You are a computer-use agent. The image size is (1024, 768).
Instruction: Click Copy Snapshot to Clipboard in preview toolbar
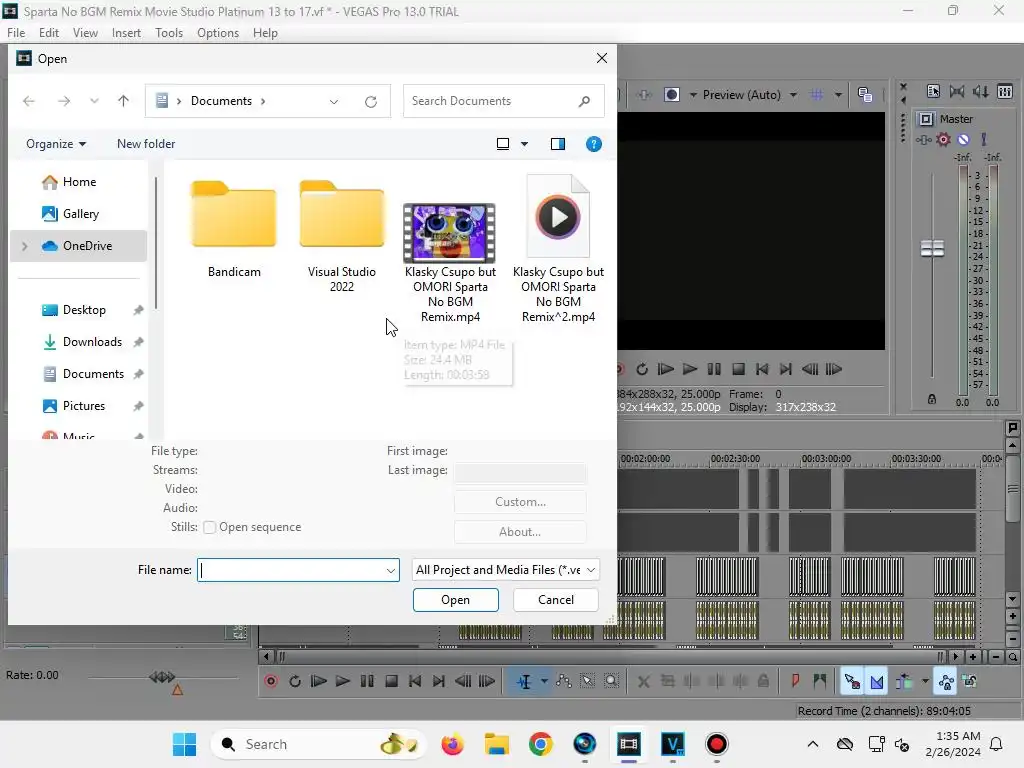point(865,95)
